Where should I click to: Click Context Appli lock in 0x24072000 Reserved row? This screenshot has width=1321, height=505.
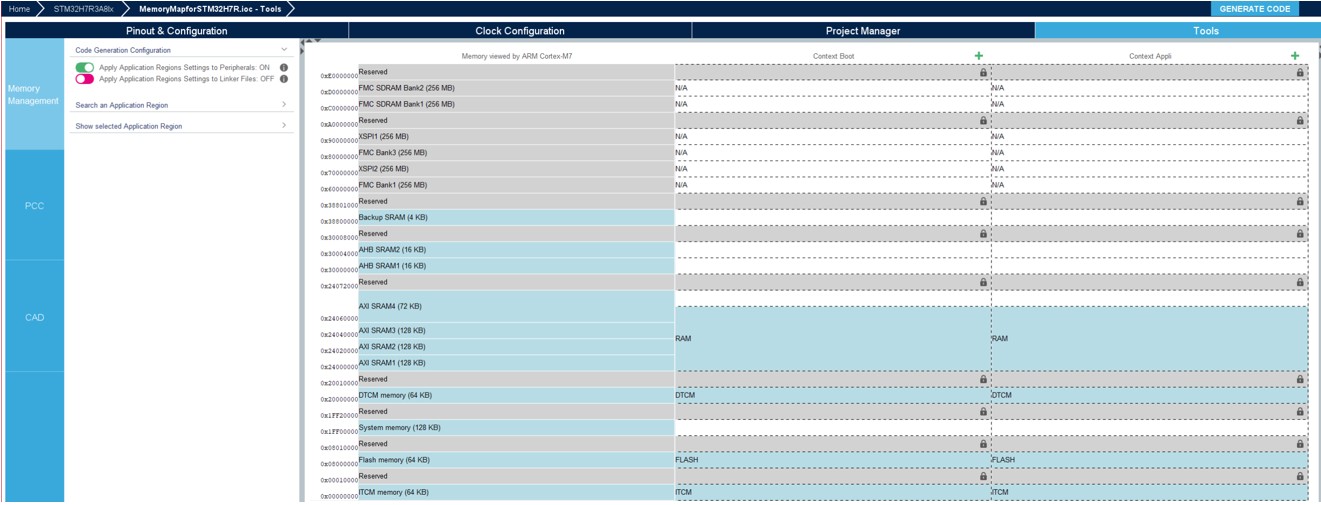pyautogui.click(x=1300, y=283)
